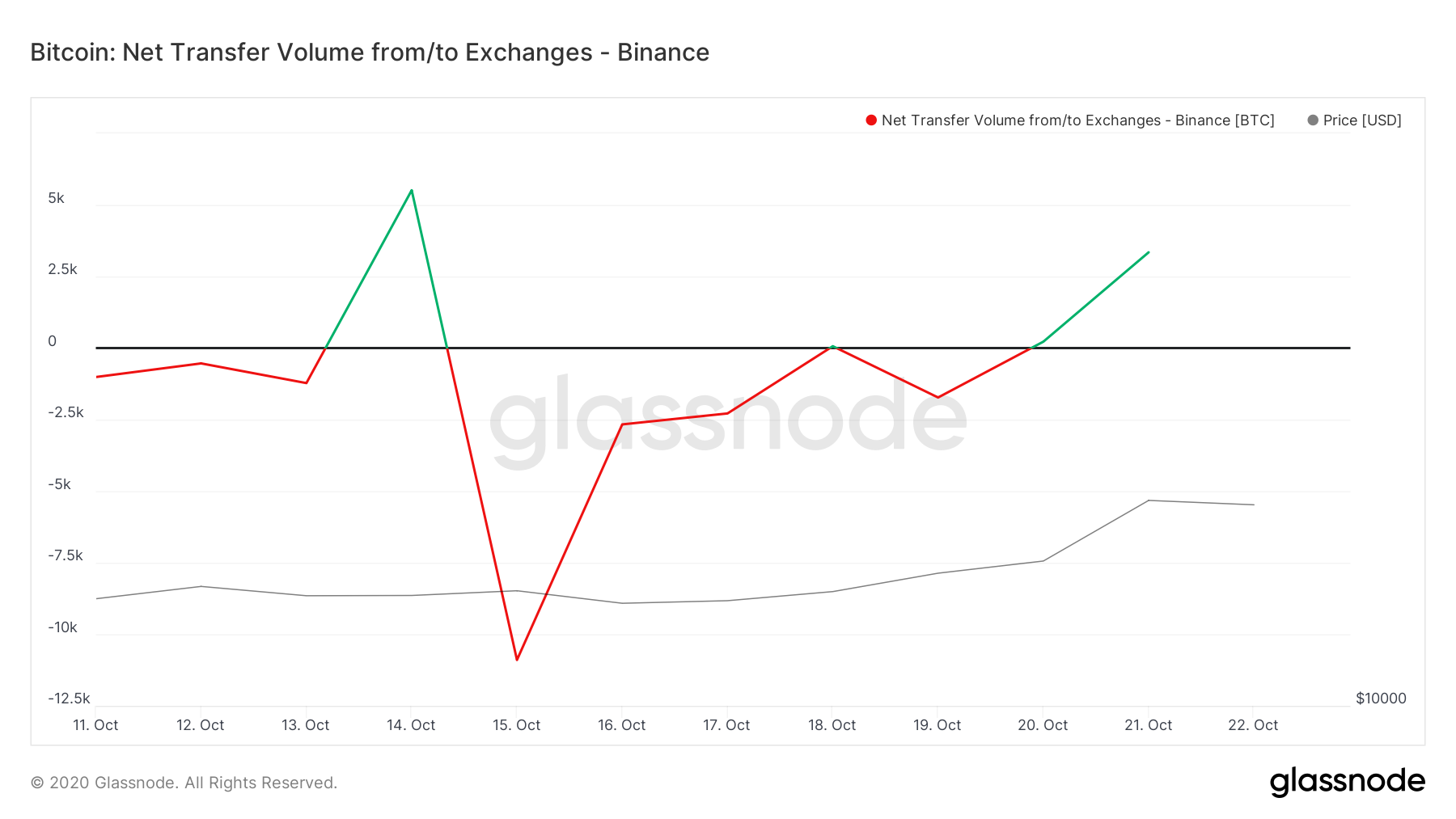Click the 0 y-axis label
Image resolution: width=1456 pixels, height=819 pixels.
point(53,341)
